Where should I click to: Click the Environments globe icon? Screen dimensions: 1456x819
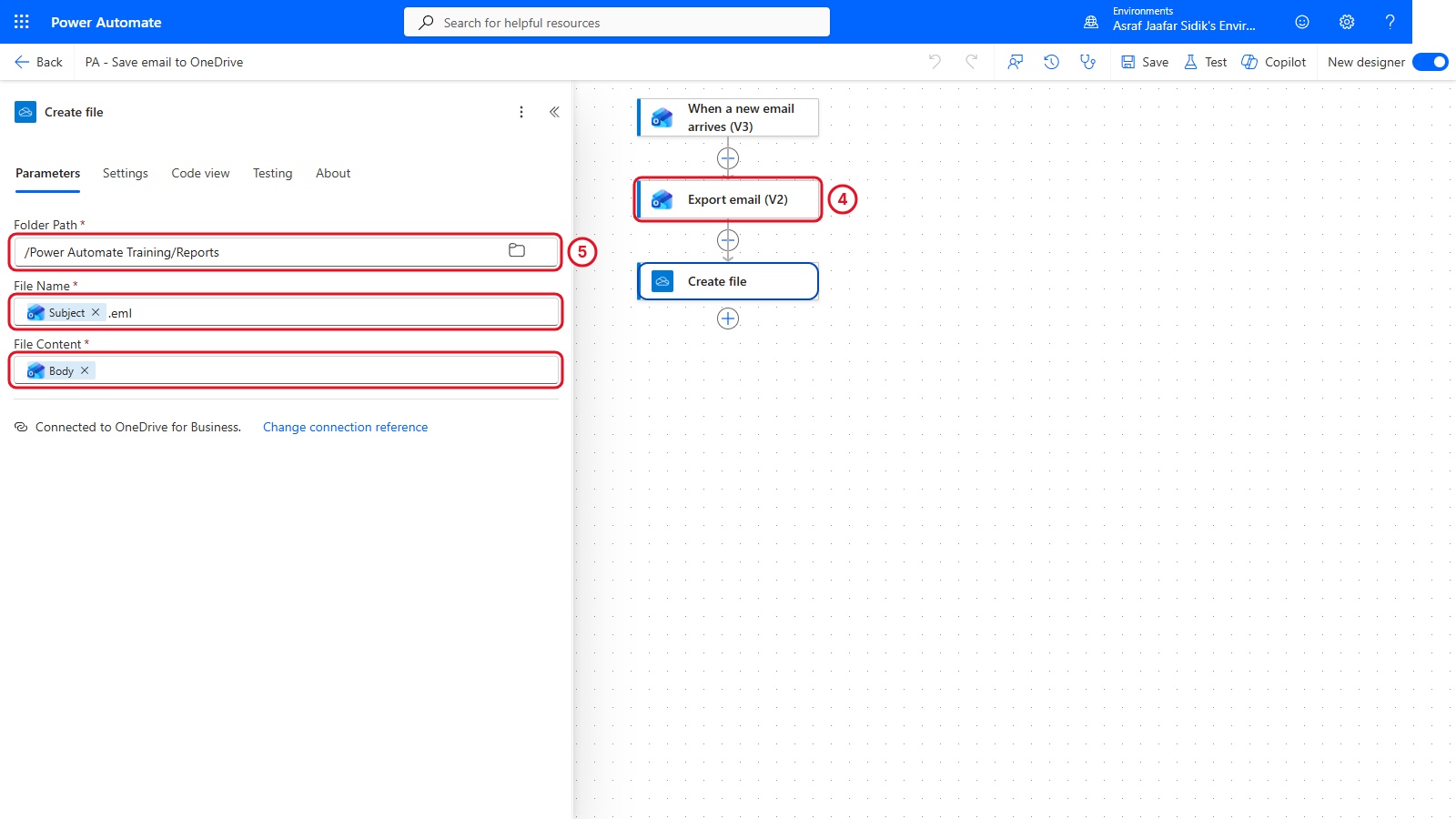(x=1091, y=22)
